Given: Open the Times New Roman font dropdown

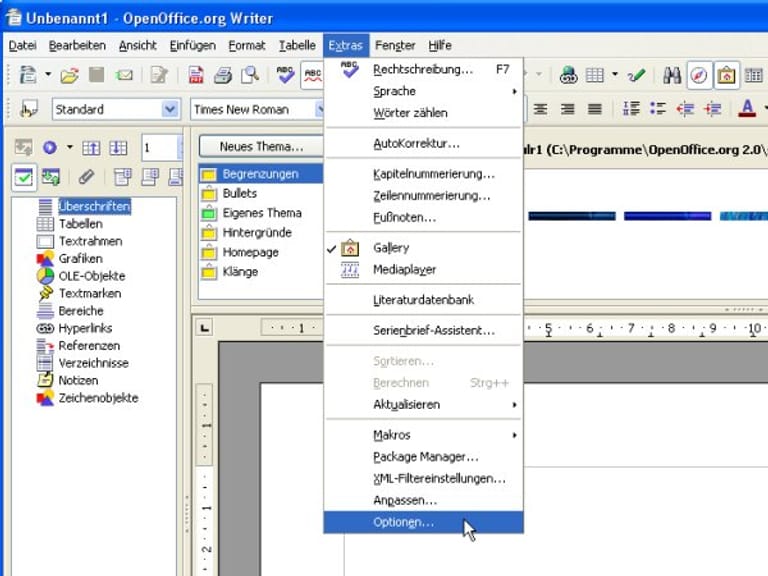Looking at the screenshot, I should point(319,109).
